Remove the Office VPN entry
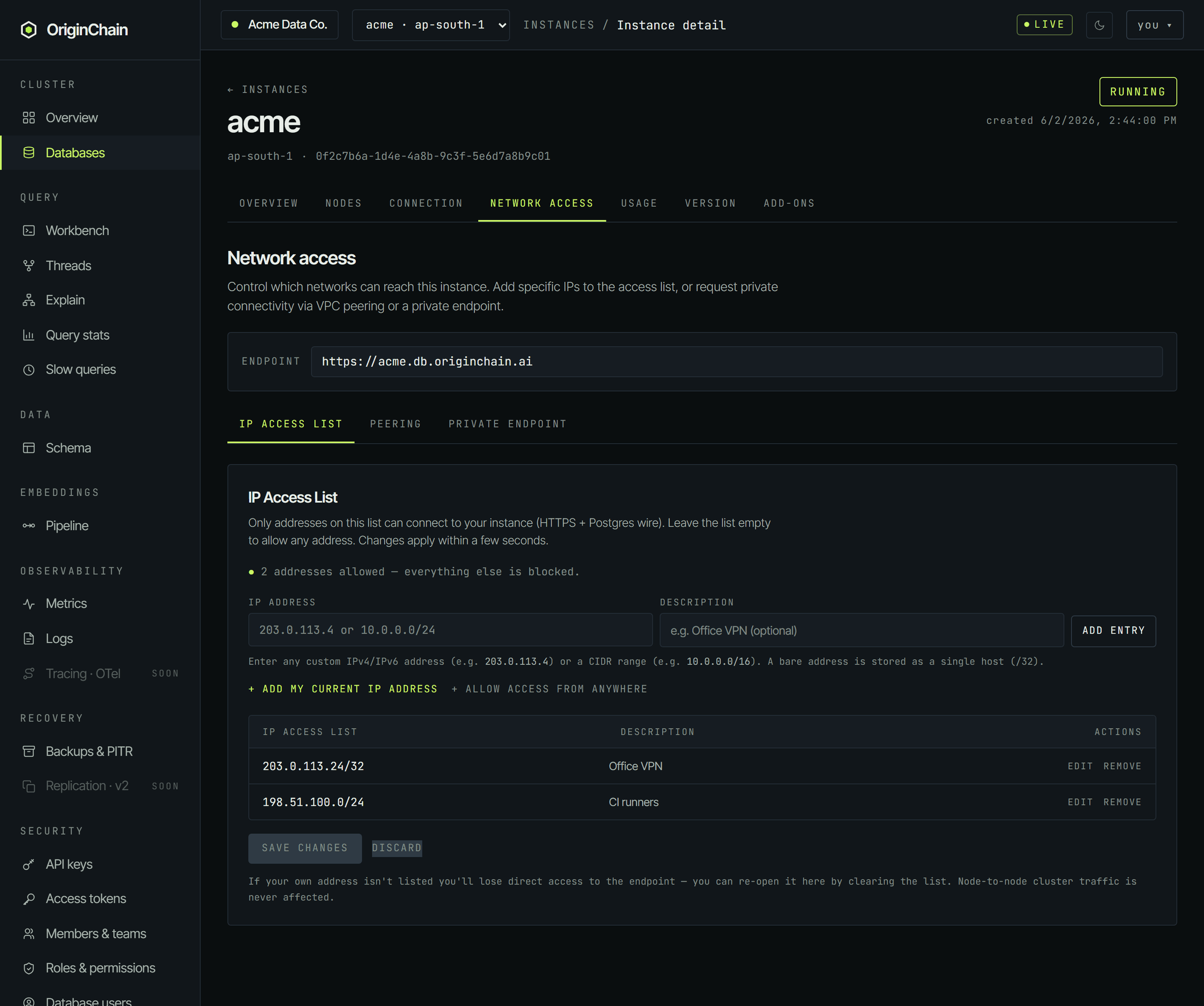The height and width of the screenshot is (1006, 1204). click(x=1122, y=766)
